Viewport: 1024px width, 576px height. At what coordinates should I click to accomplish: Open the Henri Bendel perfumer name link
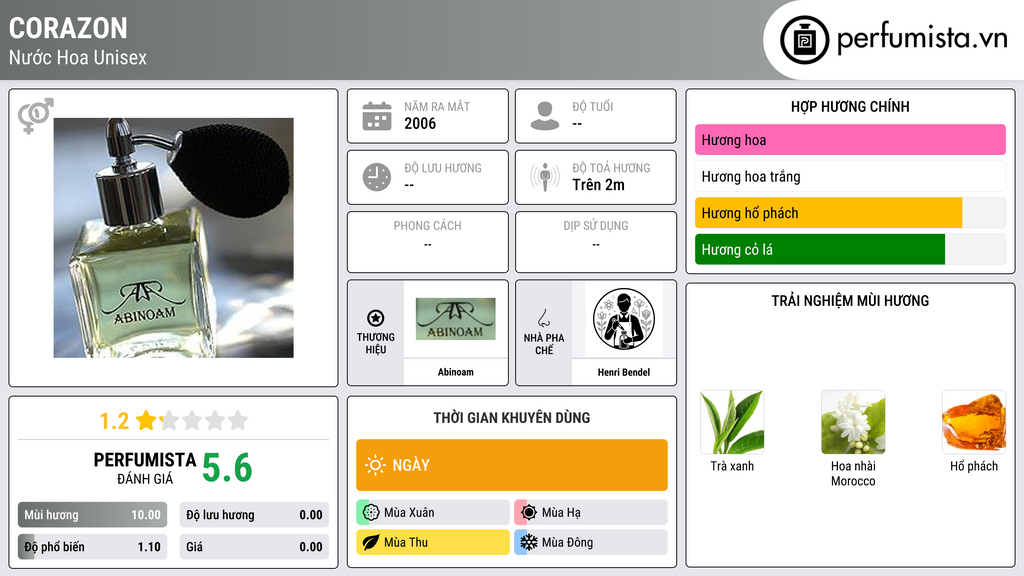(624, 372)
